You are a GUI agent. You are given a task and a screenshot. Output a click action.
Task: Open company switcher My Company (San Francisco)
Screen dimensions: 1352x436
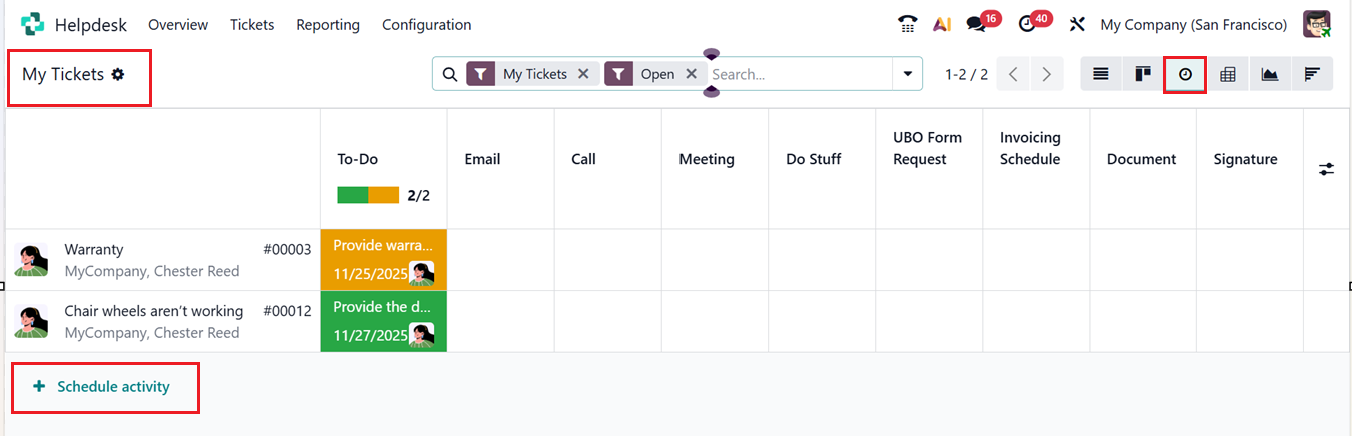(x=1193, y=24)
